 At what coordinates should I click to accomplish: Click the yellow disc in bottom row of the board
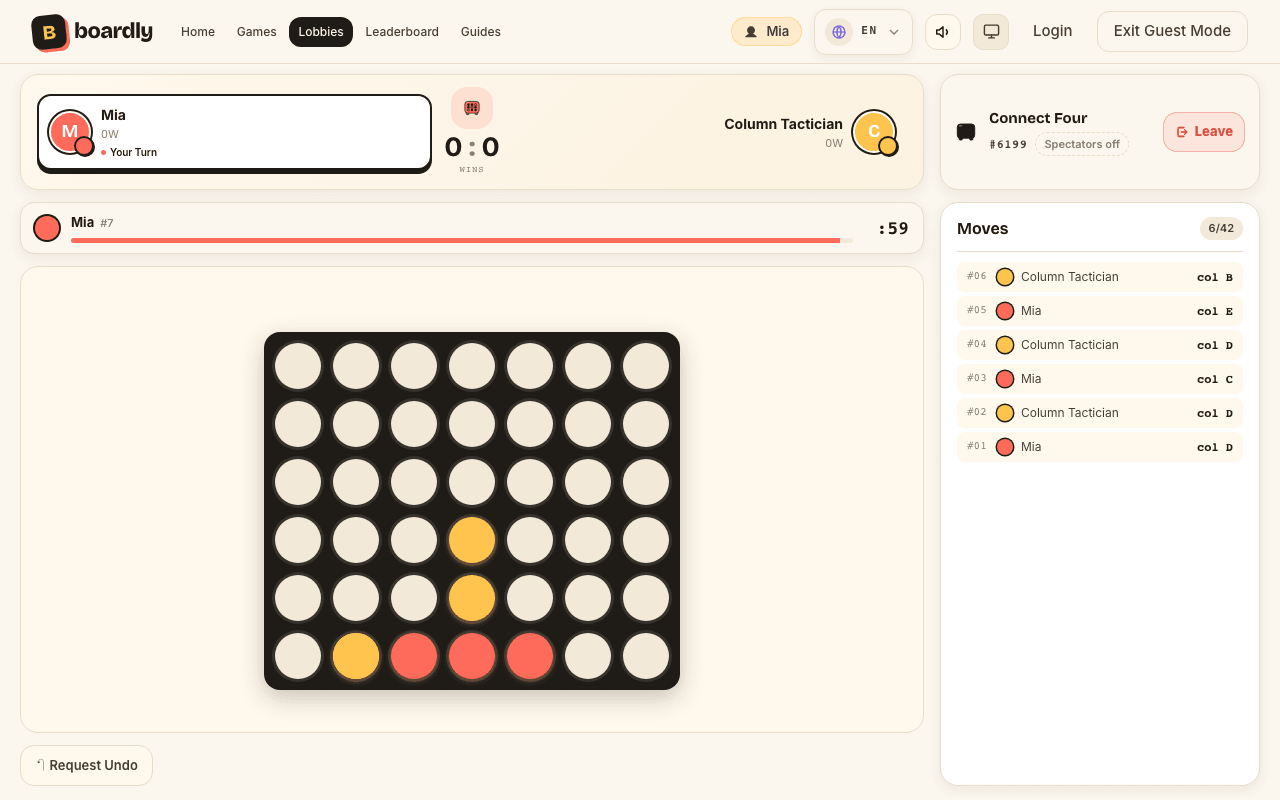pos(356,656)
